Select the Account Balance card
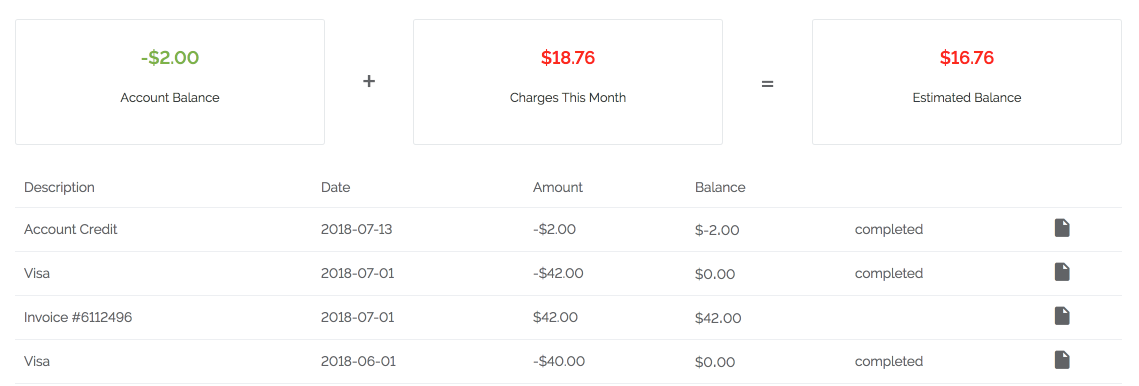Image resolution: width=1139 pixels, height=386 pixels. [170, 82]
